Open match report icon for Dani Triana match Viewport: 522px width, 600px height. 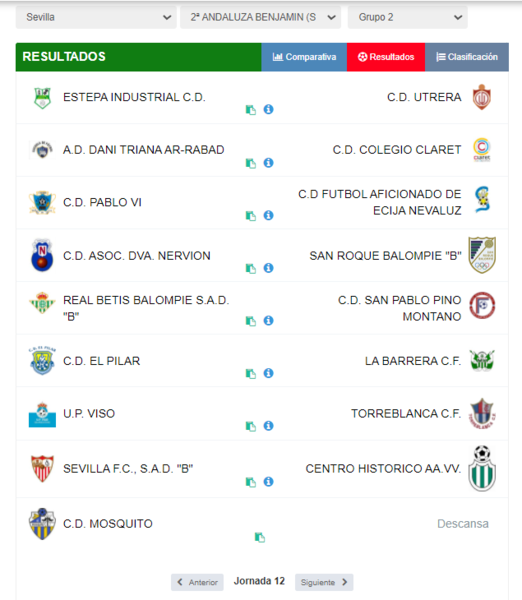[251, 163]
